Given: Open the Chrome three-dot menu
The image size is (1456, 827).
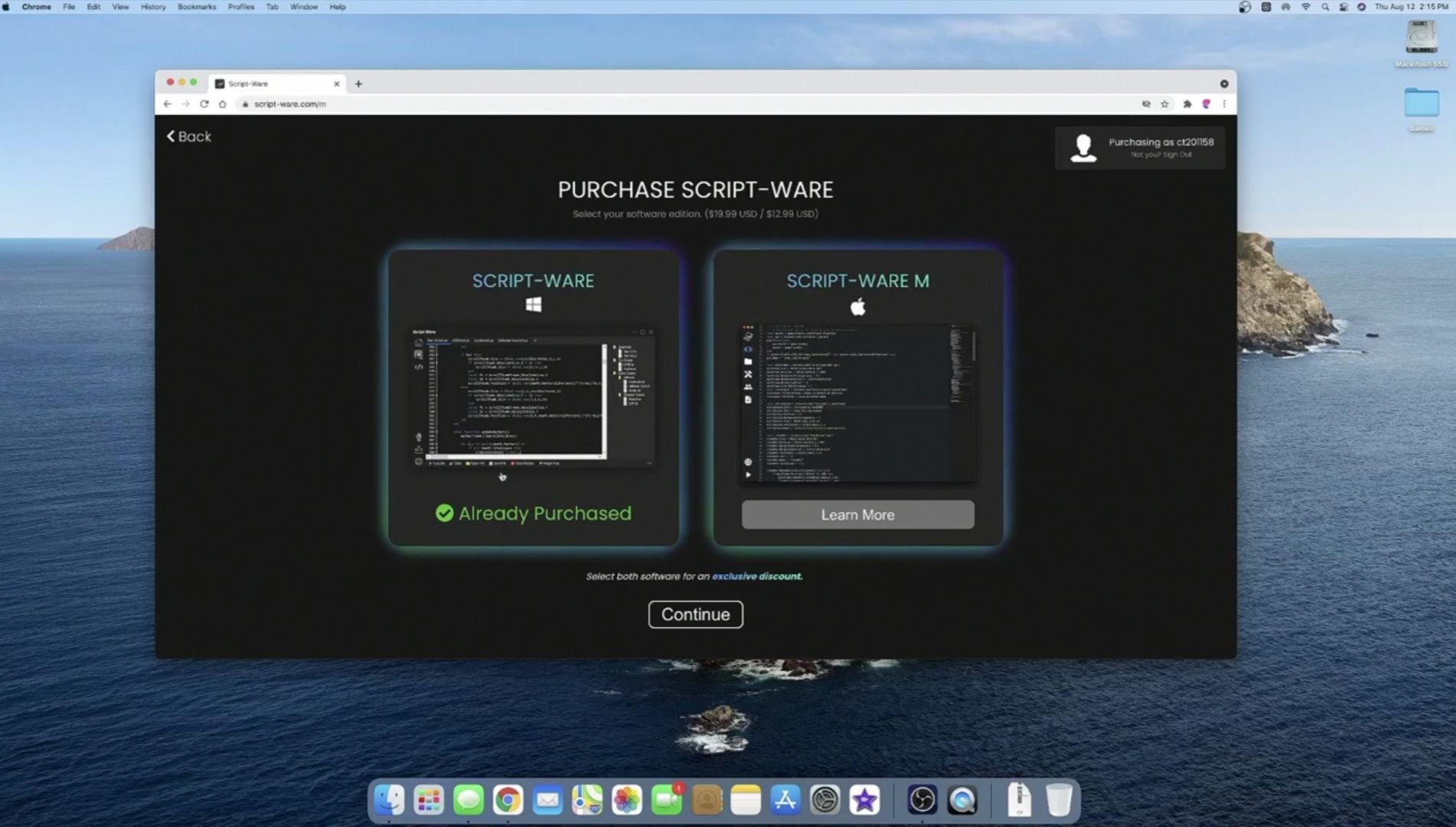Looking at the screenshot, I should tap(1224, 104).
